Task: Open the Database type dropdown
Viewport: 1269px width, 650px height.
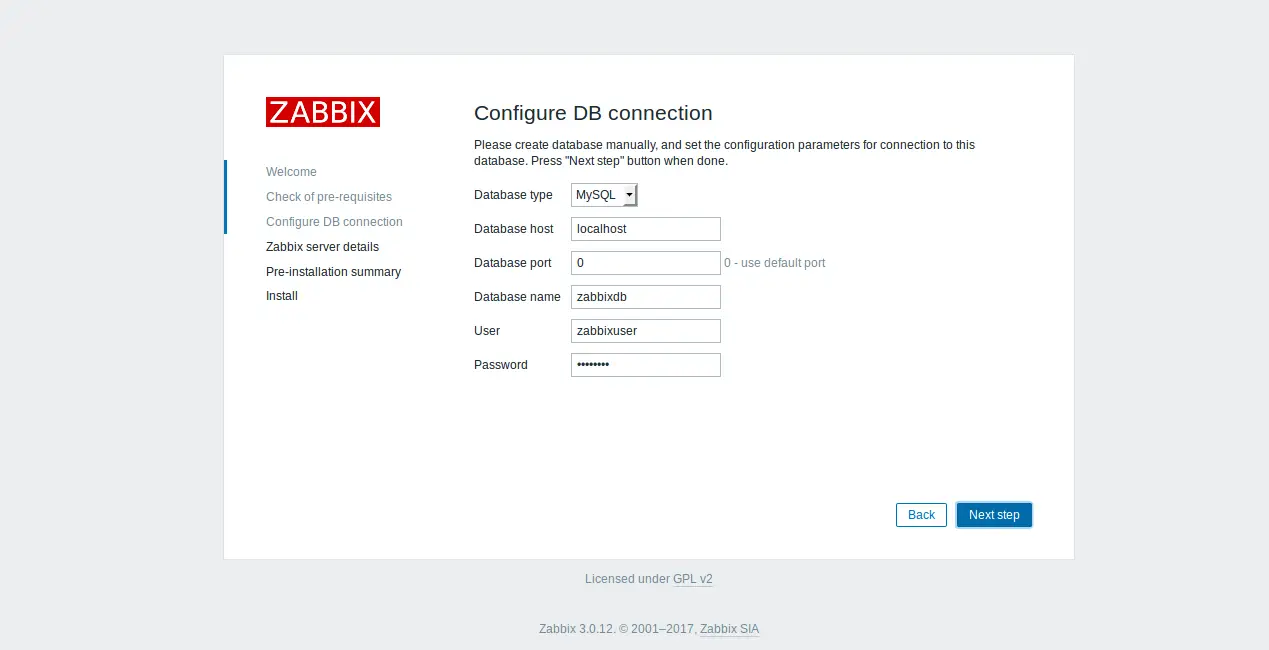Action: pyautogui.click(x=604, y=195)
